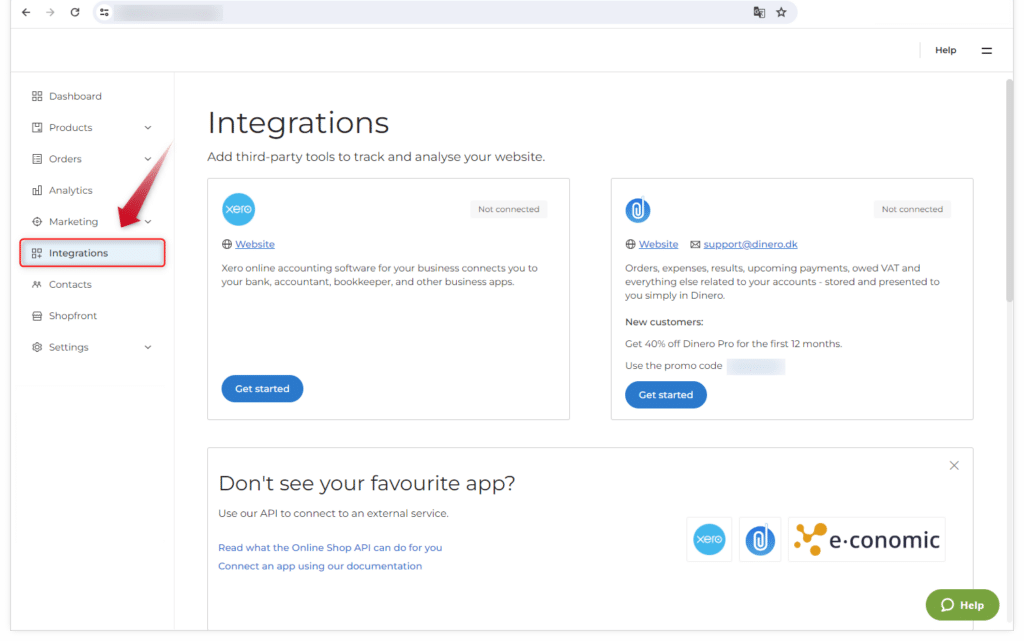
Task: Open the Contacts sidebar item
Action: (70, 285)
